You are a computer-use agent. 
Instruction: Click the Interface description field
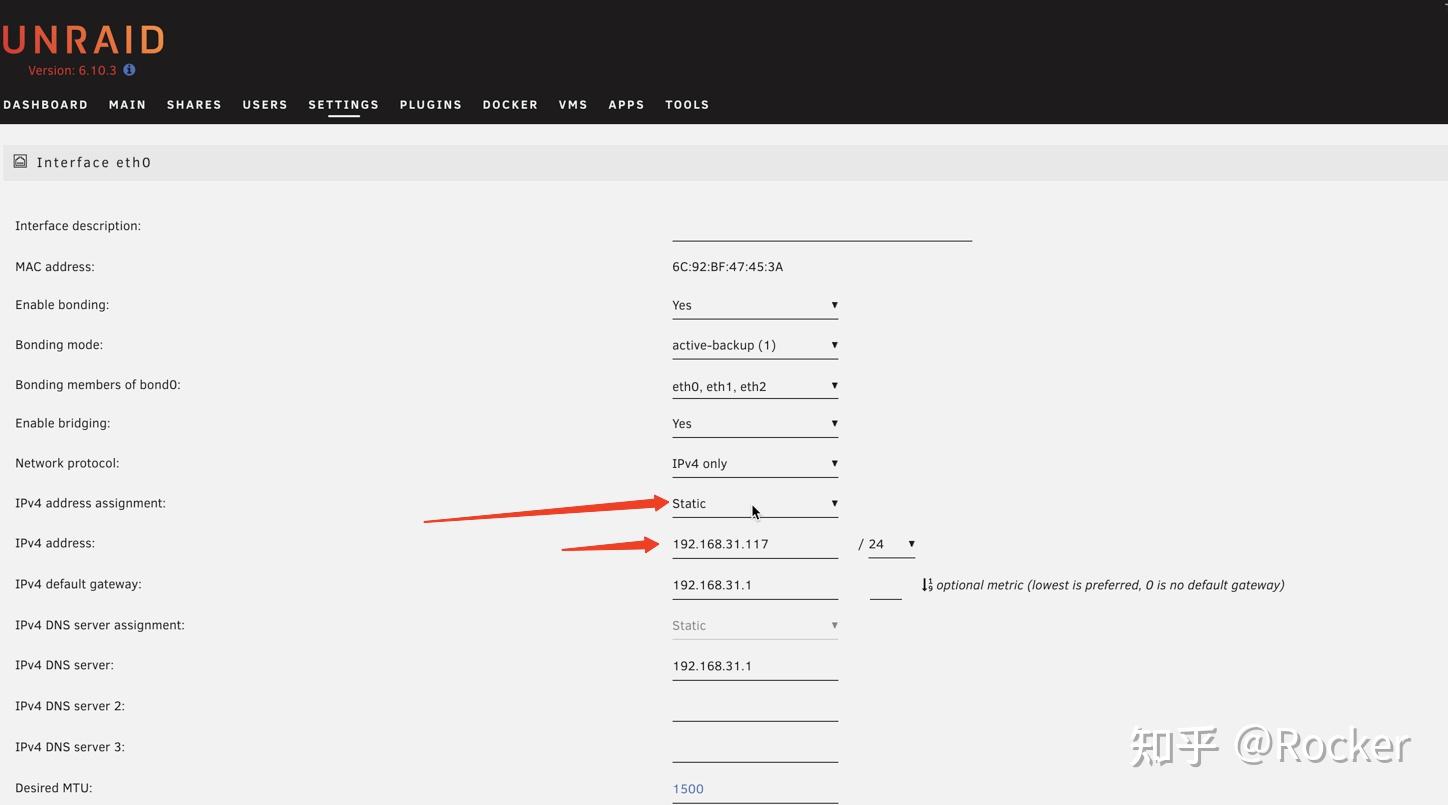pos(822,228)
